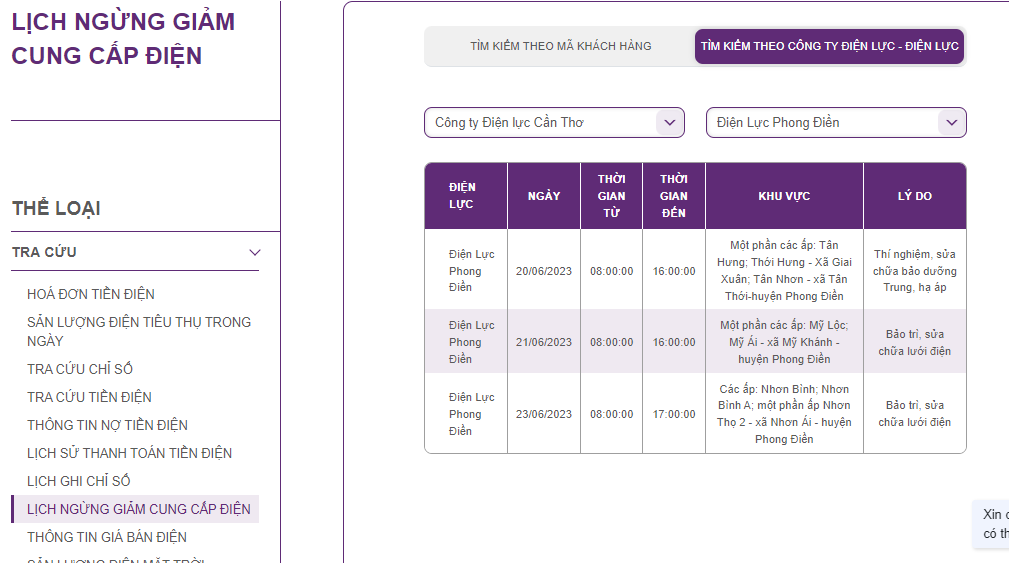
Task: Open the Công ty Điện lực Cần Thơ dropdown
Action: (554, 123)
